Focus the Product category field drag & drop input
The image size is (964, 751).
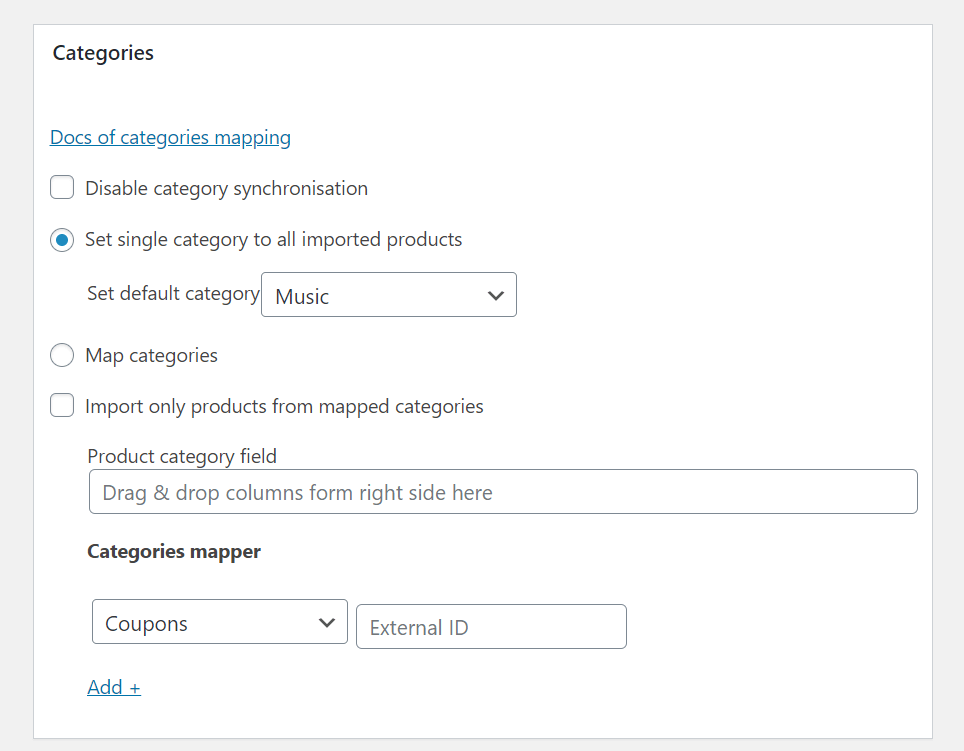pyautogui.click(x=503, y=492)
